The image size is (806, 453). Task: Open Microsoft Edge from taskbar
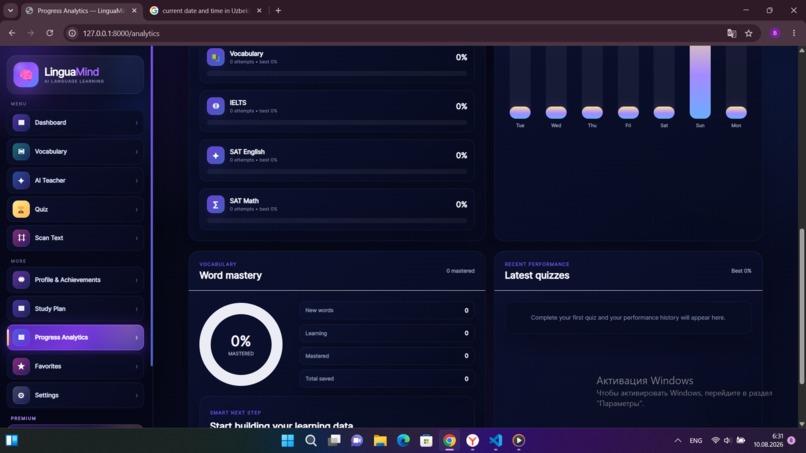403,441
